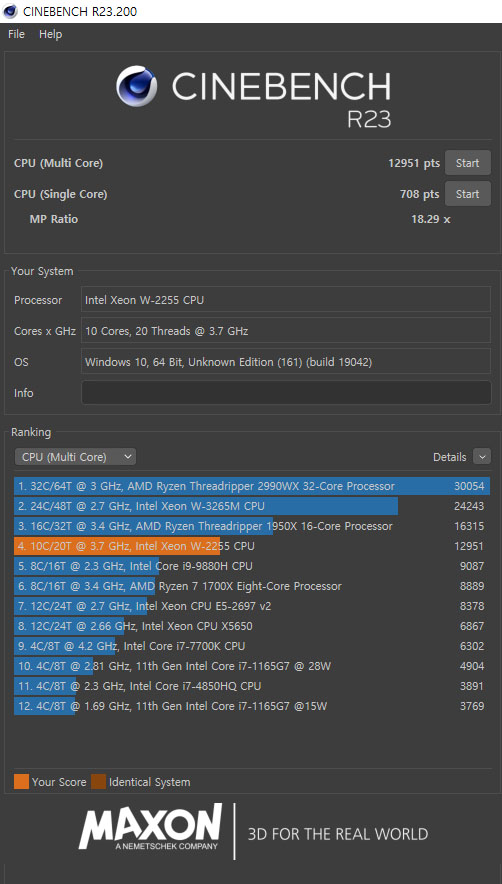Select the Core i7-7700K ranking row
Viewport: 502px width, 884px height.
click(252, 646)
